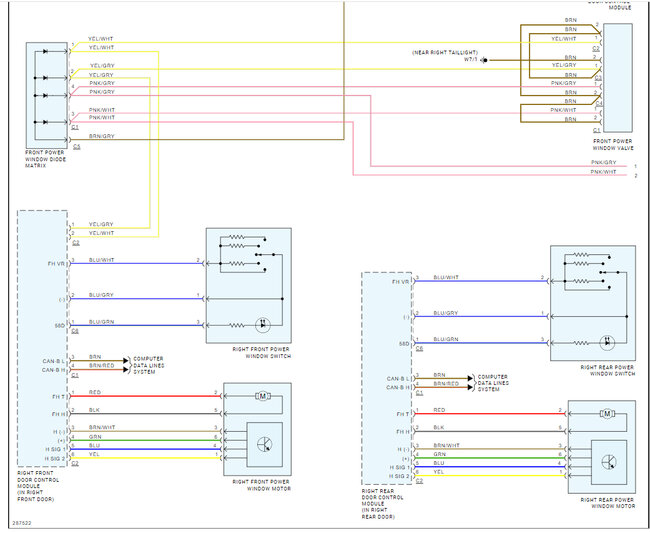
Task: Select the Front Power Window Valve component box
Action: (x=618, y=78)
